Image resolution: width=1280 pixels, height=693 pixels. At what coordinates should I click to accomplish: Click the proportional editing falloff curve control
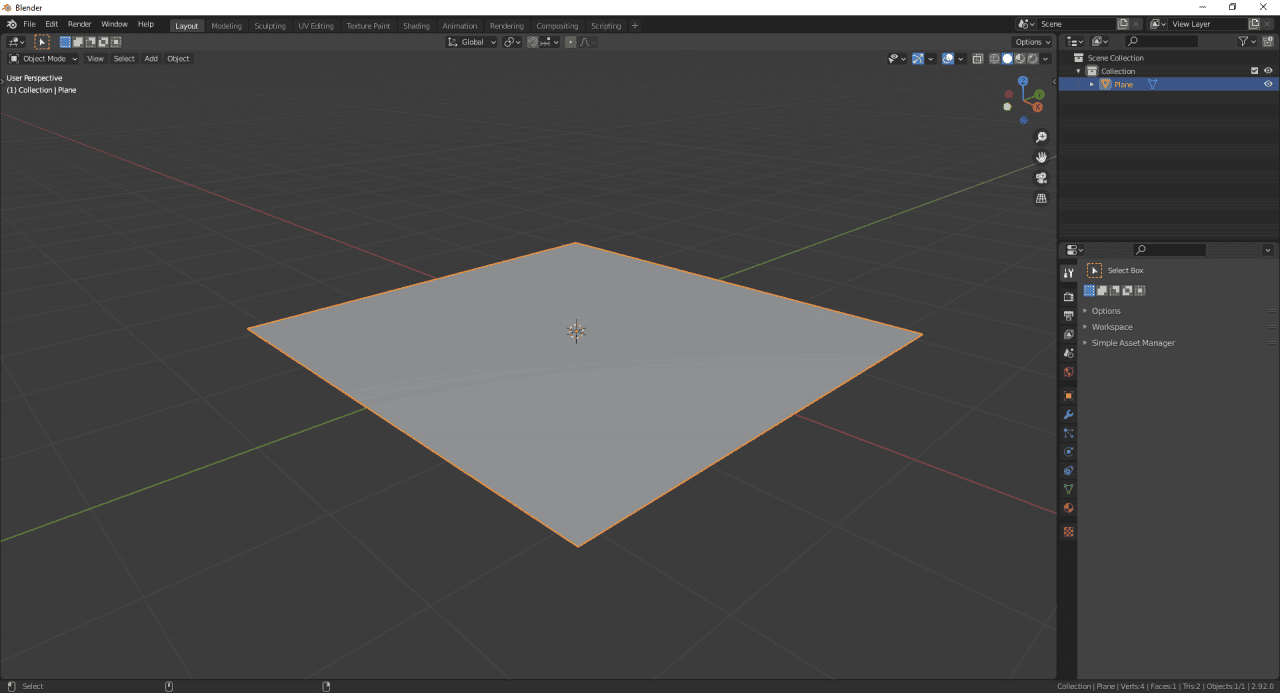[584, 41]
